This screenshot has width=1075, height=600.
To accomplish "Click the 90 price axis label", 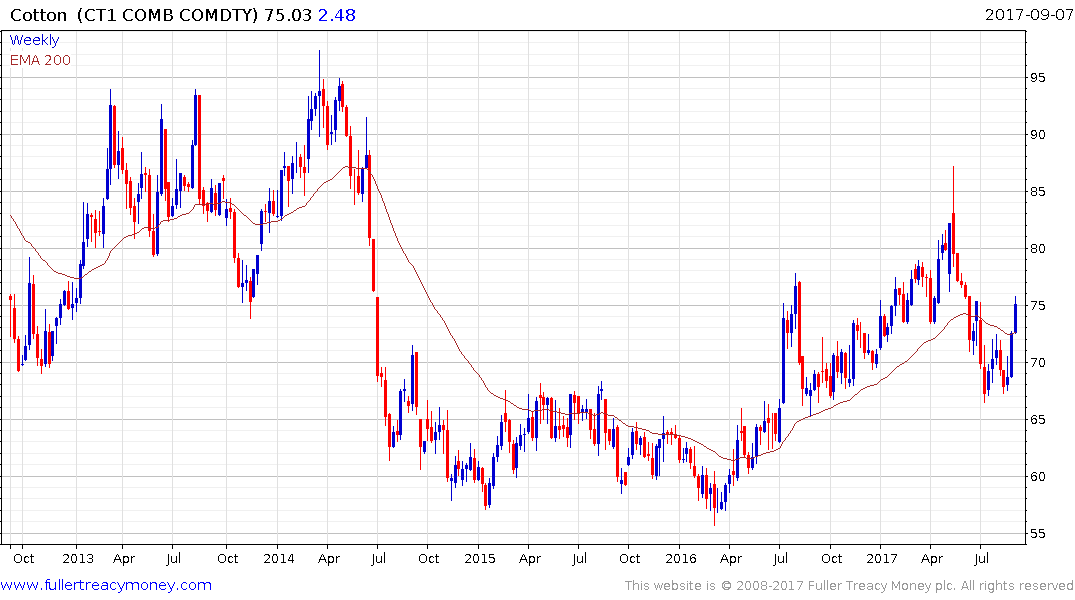I will coord(1038,134).
